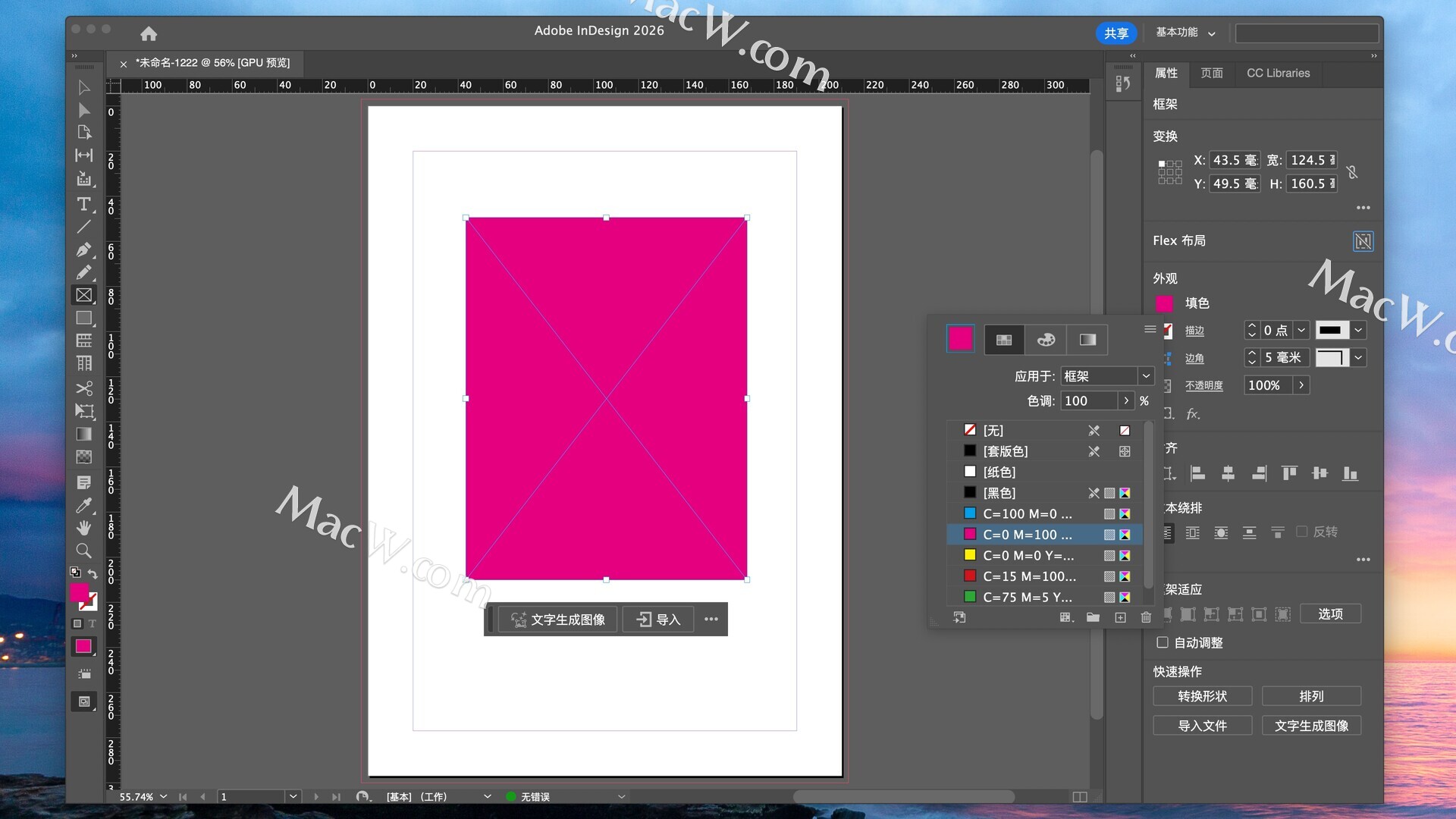Screen dimensions: 1456x819
Task: Toggle constrain proportions link icon
Action: [1352, 172]
